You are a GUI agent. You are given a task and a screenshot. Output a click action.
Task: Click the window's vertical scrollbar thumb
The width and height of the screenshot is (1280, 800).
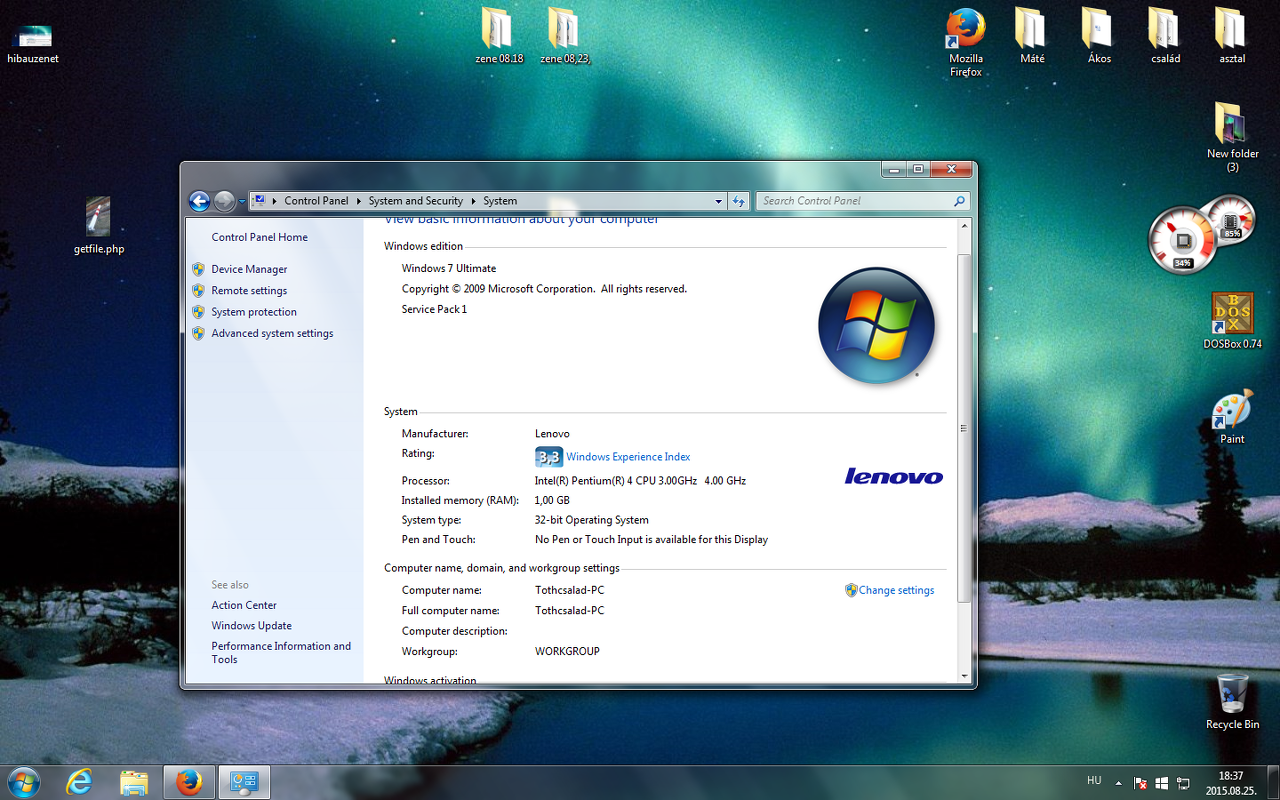pyautogui.click(x=964, y=428)
